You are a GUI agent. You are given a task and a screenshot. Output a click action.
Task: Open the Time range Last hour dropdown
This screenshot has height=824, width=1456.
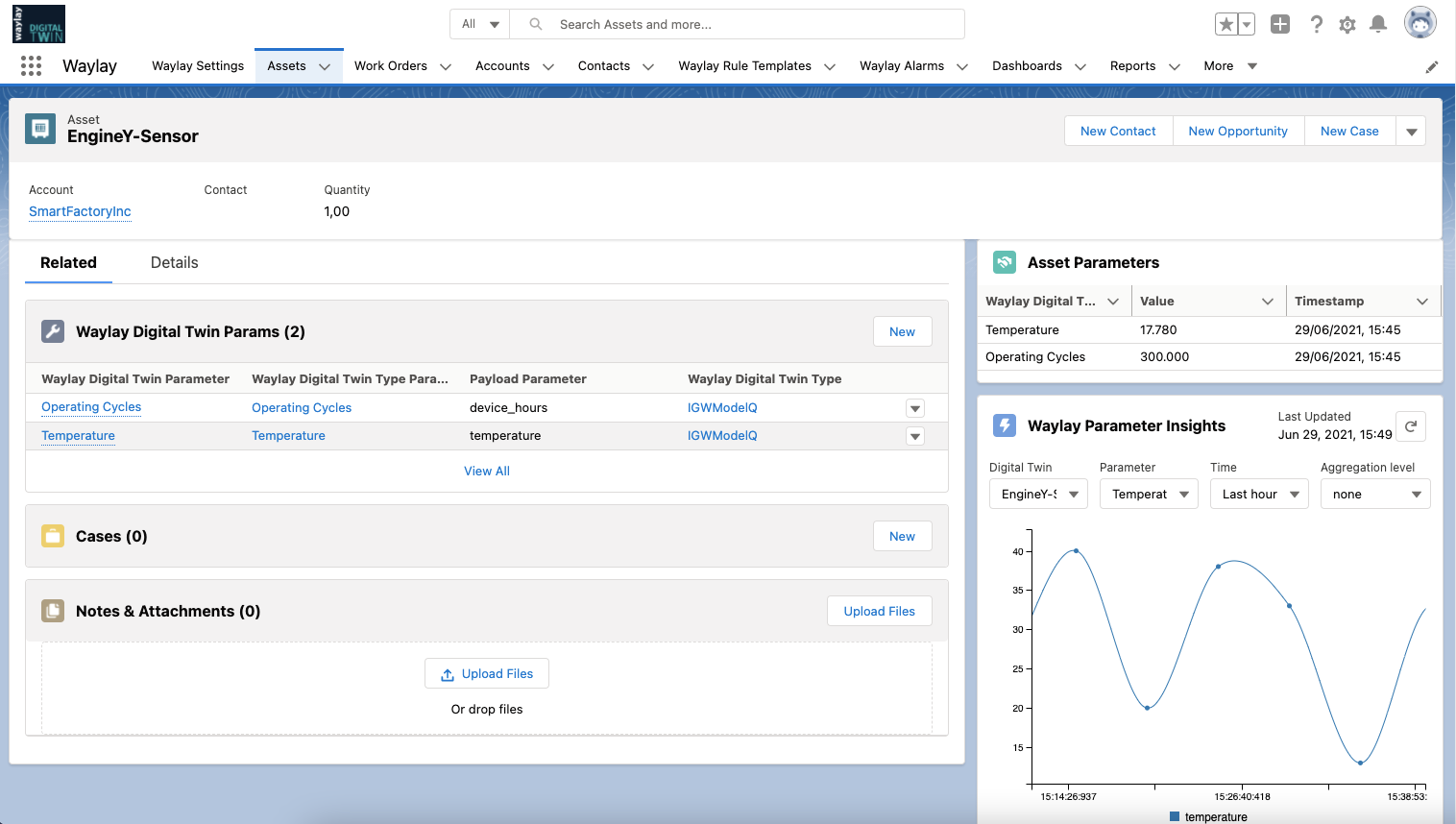point(1259,494)
